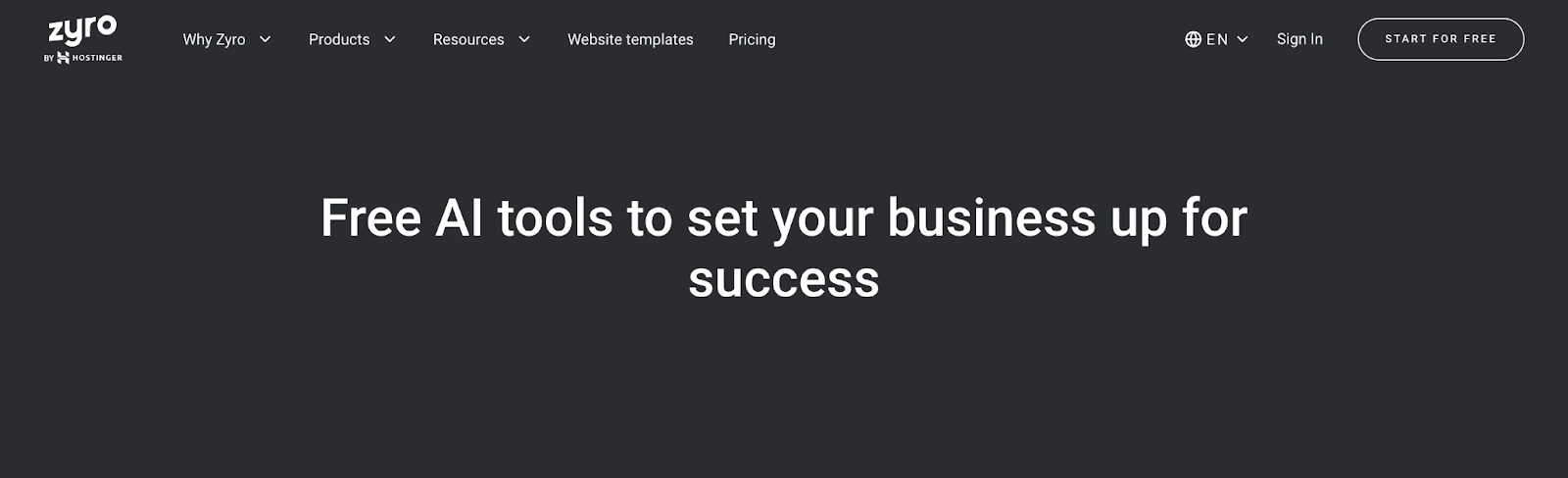Viewport: 1568px width, 478px height.
Task: Click the word "business" in the headline
Action: point(991,217)
